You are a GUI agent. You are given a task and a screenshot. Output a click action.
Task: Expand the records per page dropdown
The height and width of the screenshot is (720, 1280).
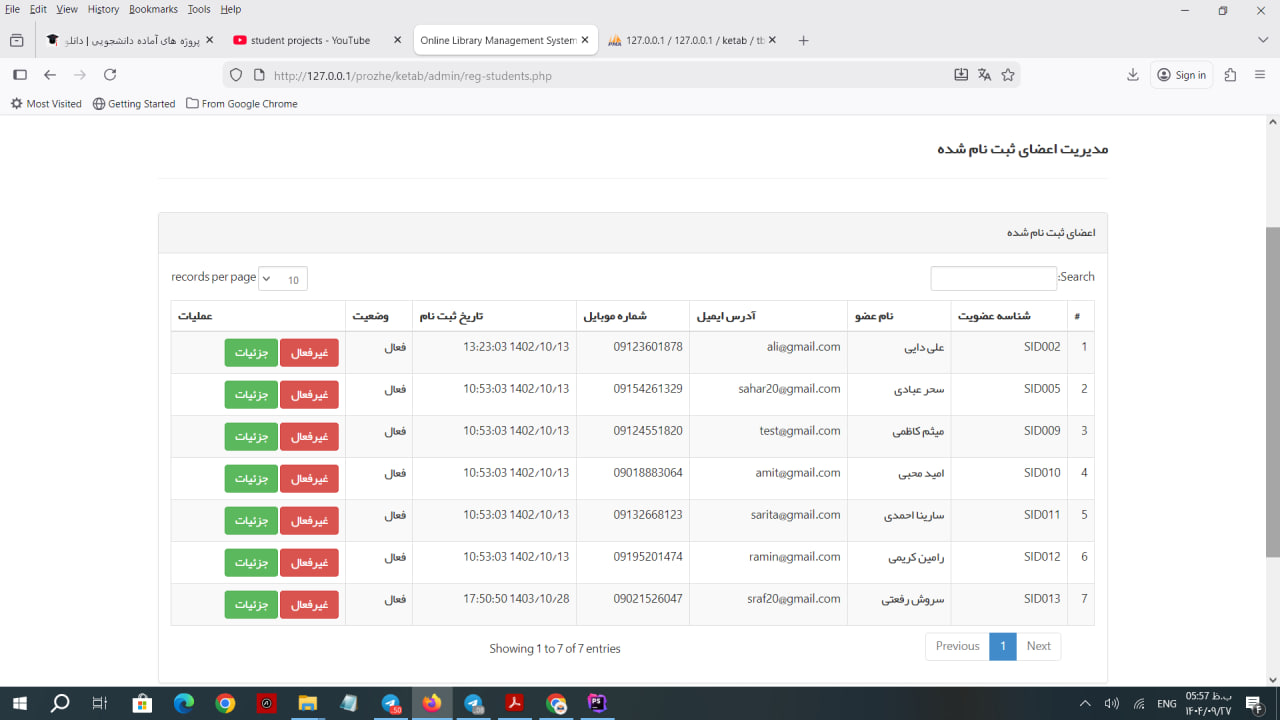pyautogui.click(x=283, y=279)
